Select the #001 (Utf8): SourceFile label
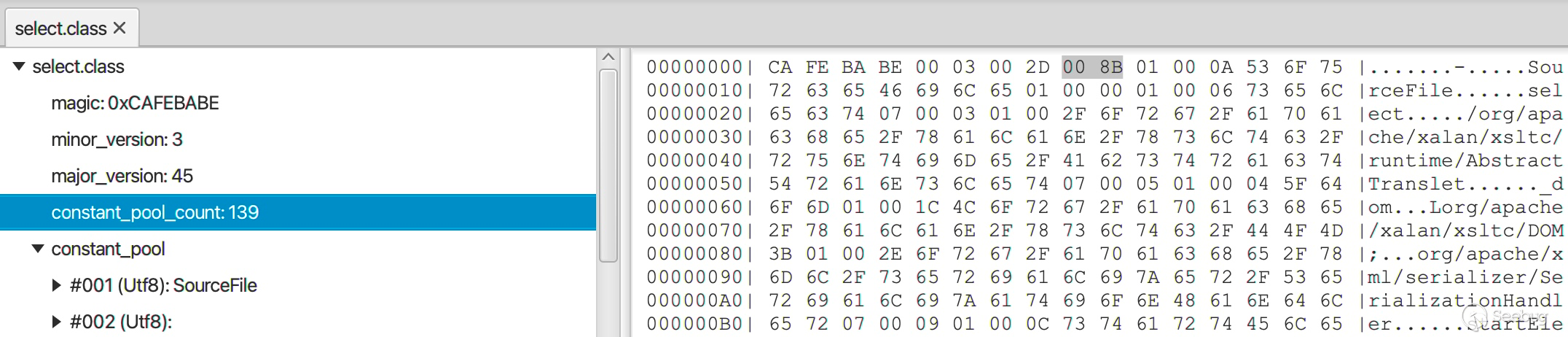The width and height of the screenshot is (1568, 337). pyautogui.click(x=163, y=285)
